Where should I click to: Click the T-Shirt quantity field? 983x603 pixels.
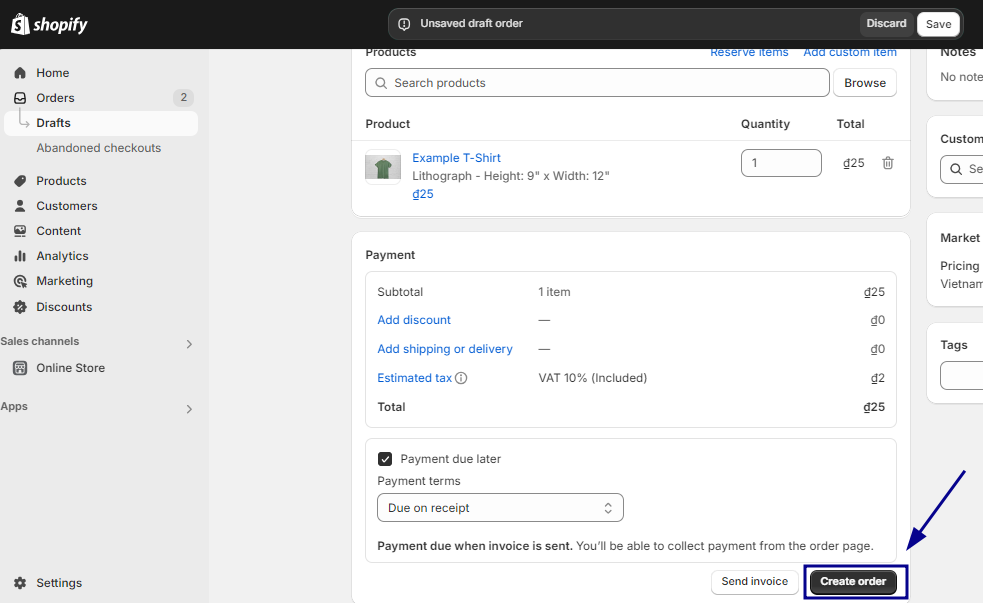(781, 163)
